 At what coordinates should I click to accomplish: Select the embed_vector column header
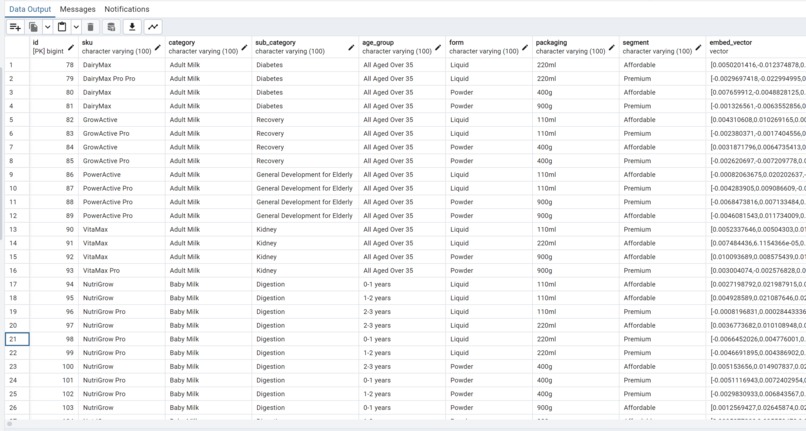pyautogui.click(x=756, y=47)
